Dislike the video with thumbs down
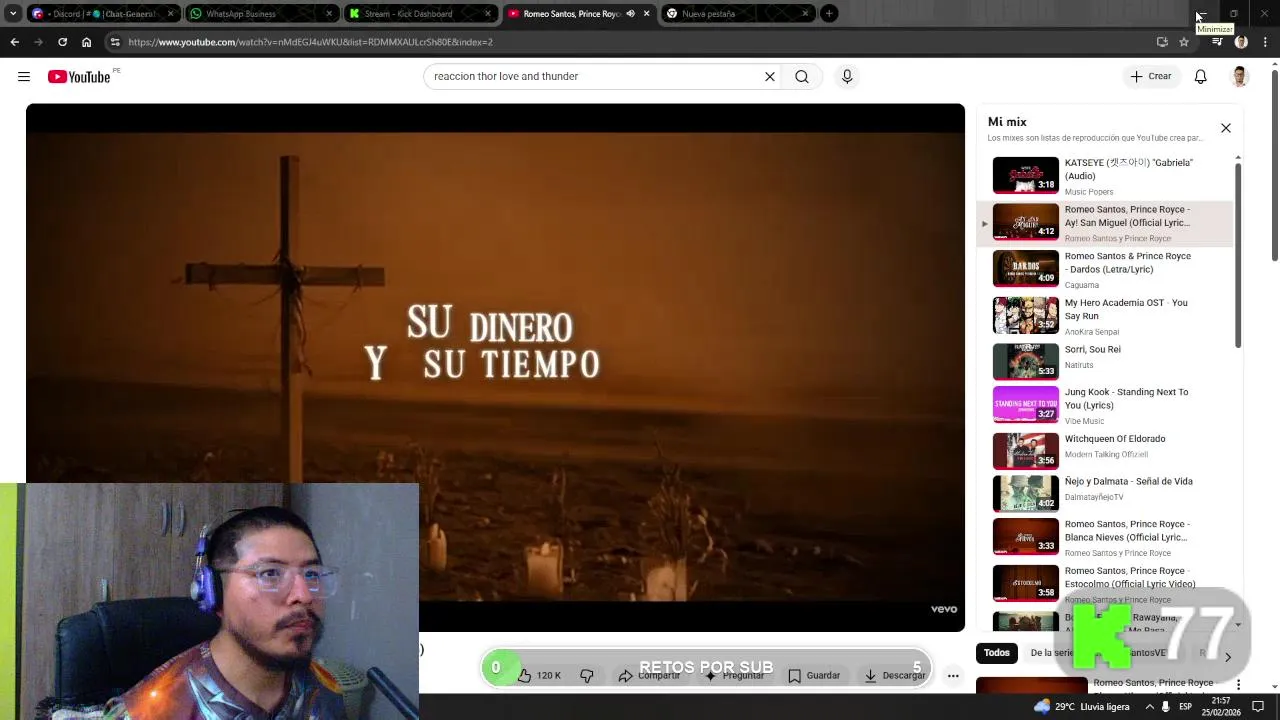The image size is (1280, 720). pos(587,676)
